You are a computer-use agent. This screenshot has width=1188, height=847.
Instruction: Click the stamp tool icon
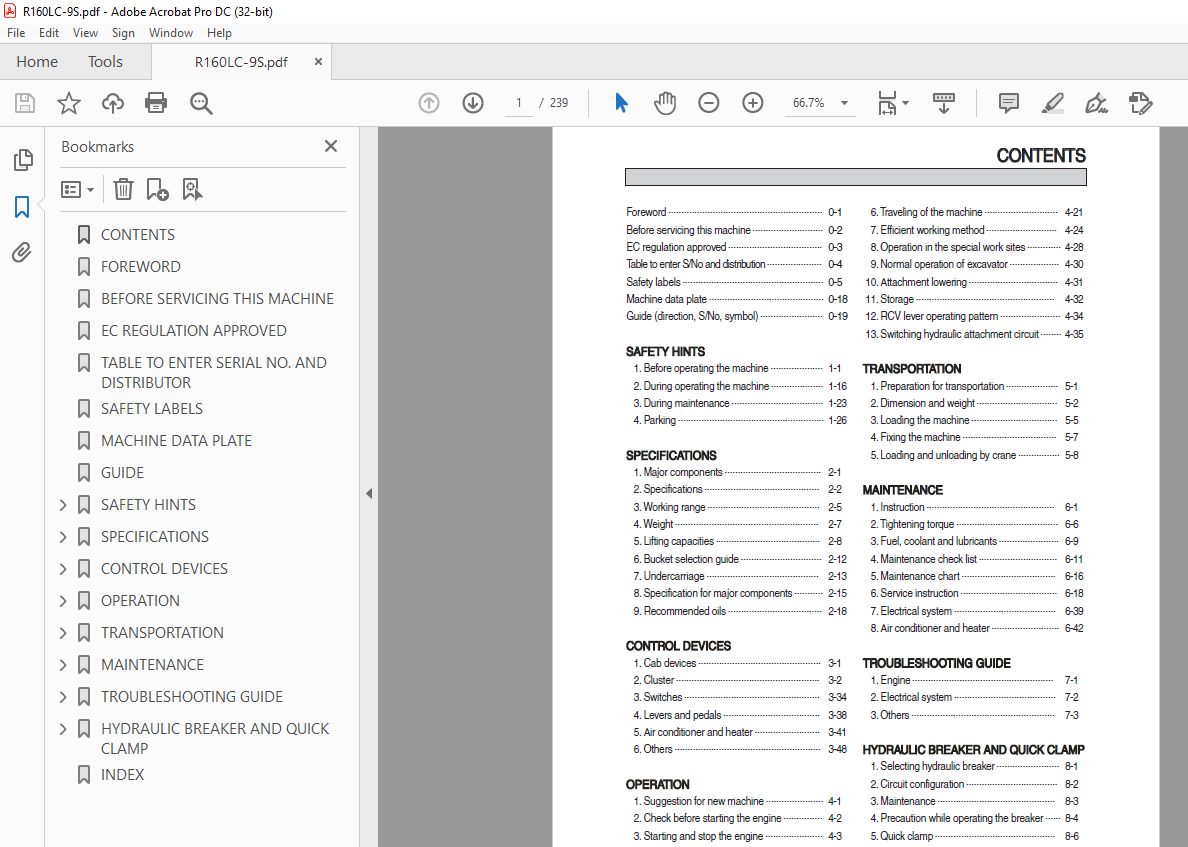click(1140, 103)
